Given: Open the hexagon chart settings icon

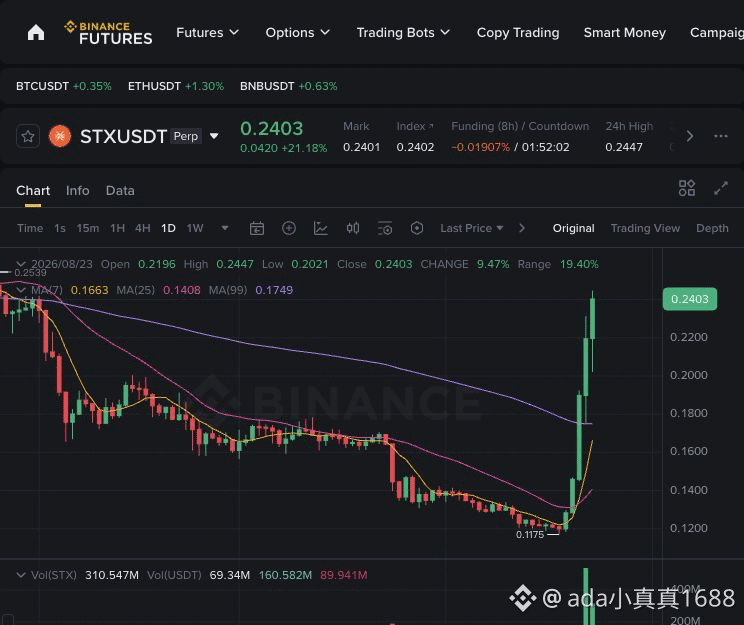Looking at the screenshot, I should [x=417, y=228].
